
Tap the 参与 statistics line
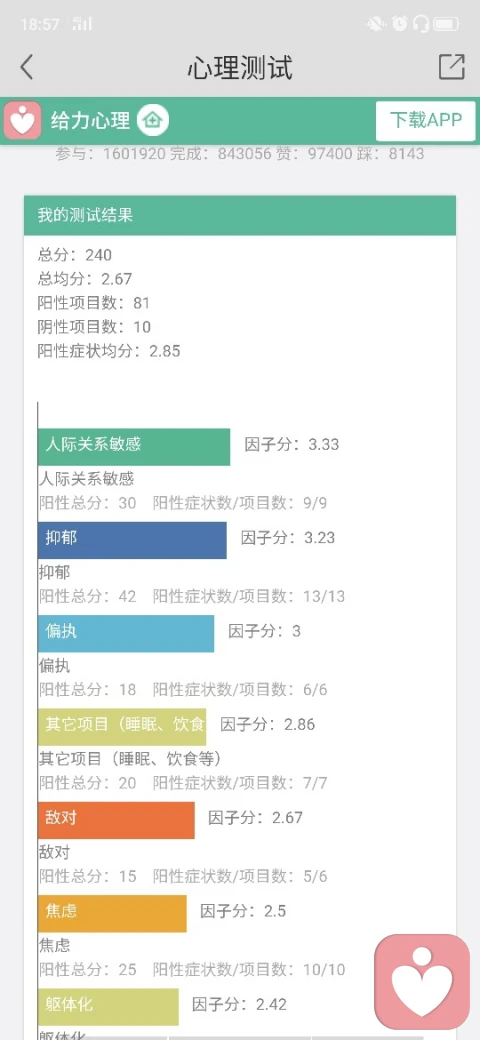click(240, 154)
